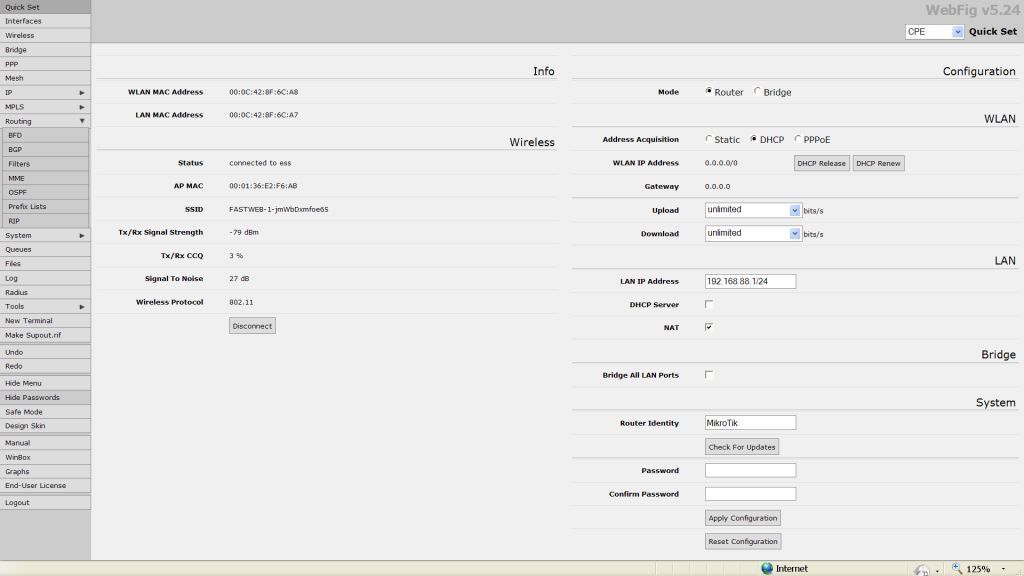This screenshot has height=576, width=1024.
Task: Open the Files menu
Action: 45,264
